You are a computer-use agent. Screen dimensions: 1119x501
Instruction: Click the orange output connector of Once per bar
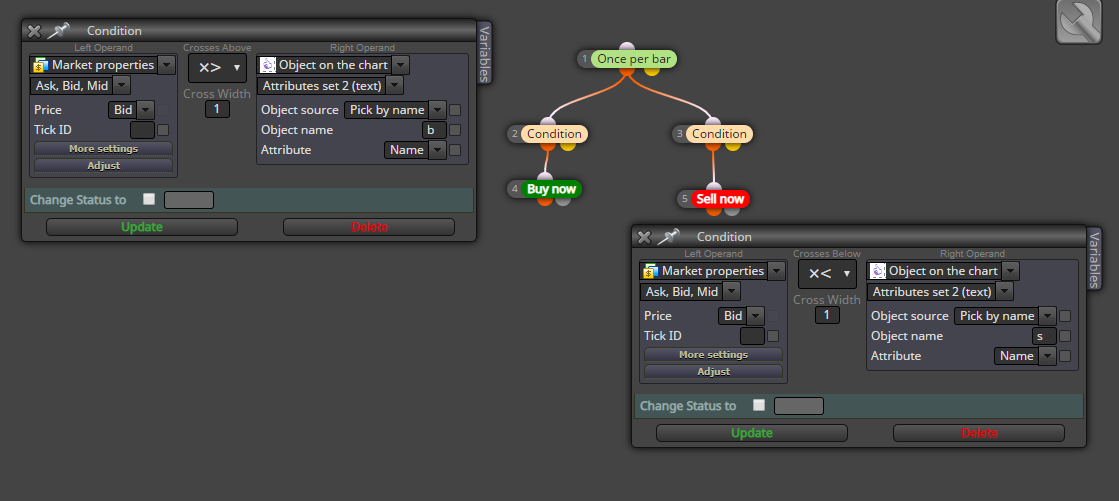[627, 70]
